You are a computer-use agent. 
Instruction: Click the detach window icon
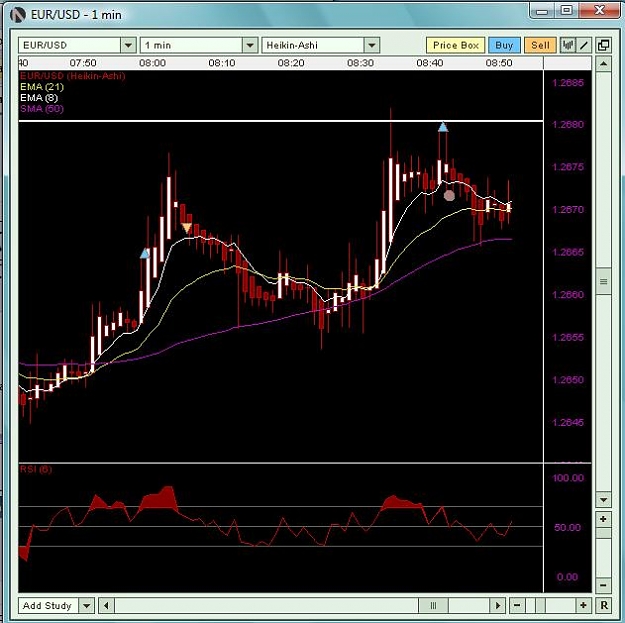pos(603,45)
